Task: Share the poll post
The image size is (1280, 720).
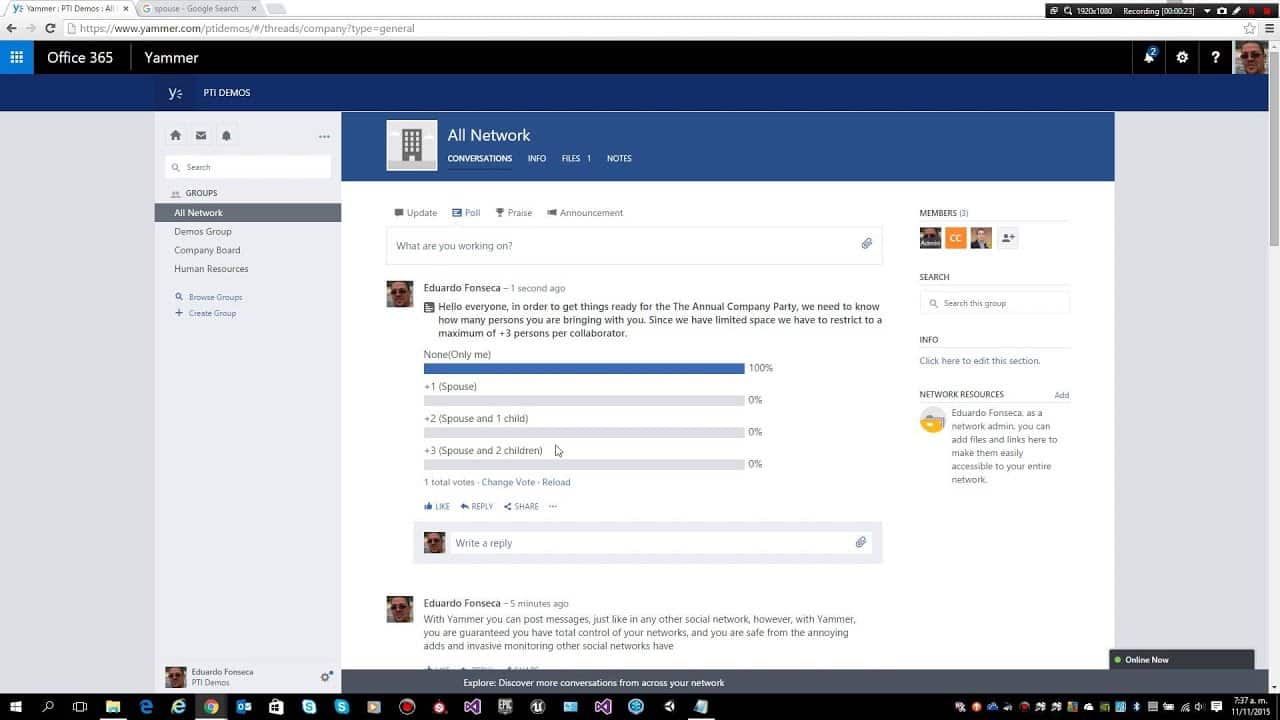Action: (x=521, y=507)
